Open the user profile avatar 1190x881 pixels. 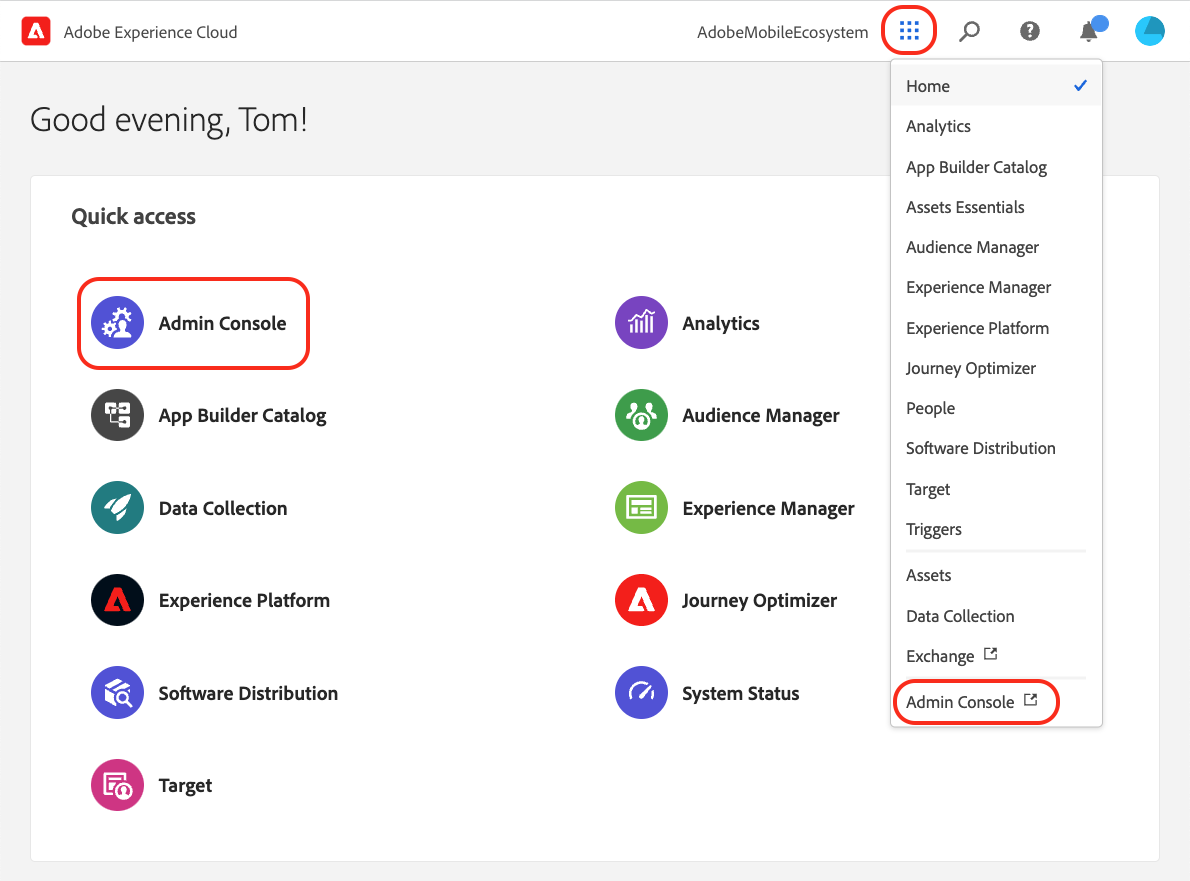click(x=1149, y=31)
